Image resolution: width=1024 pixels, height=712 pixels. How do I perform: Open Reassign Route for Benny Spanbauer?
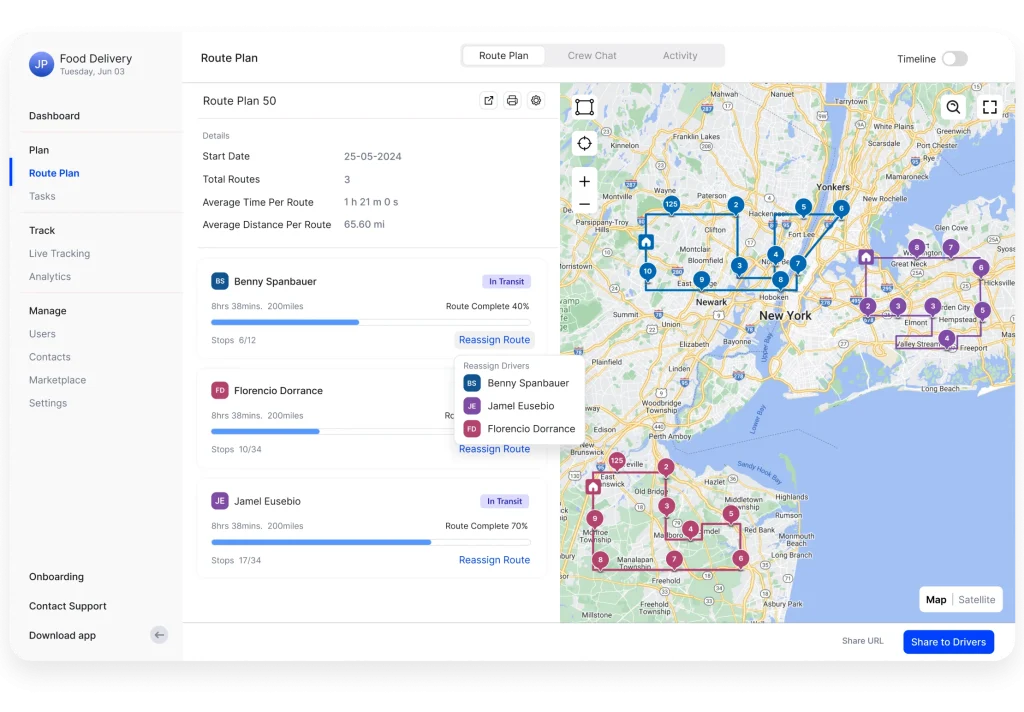click(494, 340)
